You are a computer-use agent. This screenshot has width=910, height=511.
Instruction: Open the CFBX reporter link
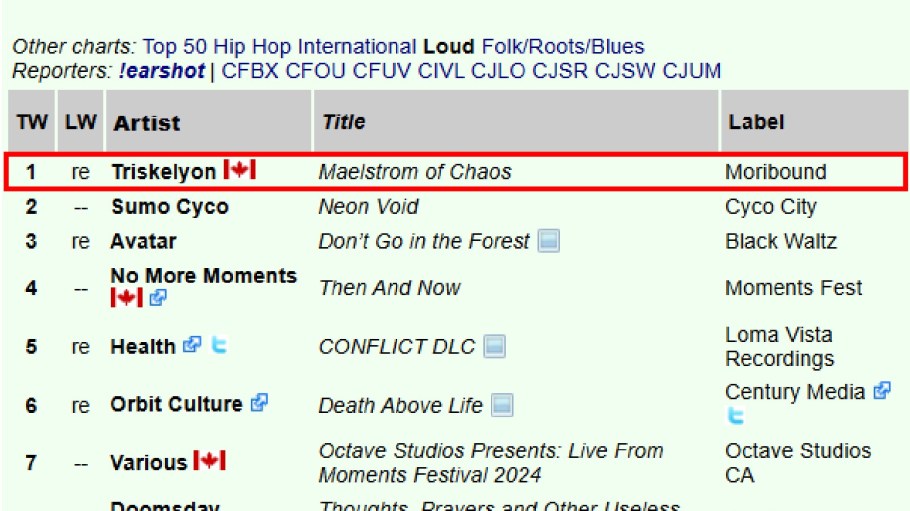click(250, 71)
